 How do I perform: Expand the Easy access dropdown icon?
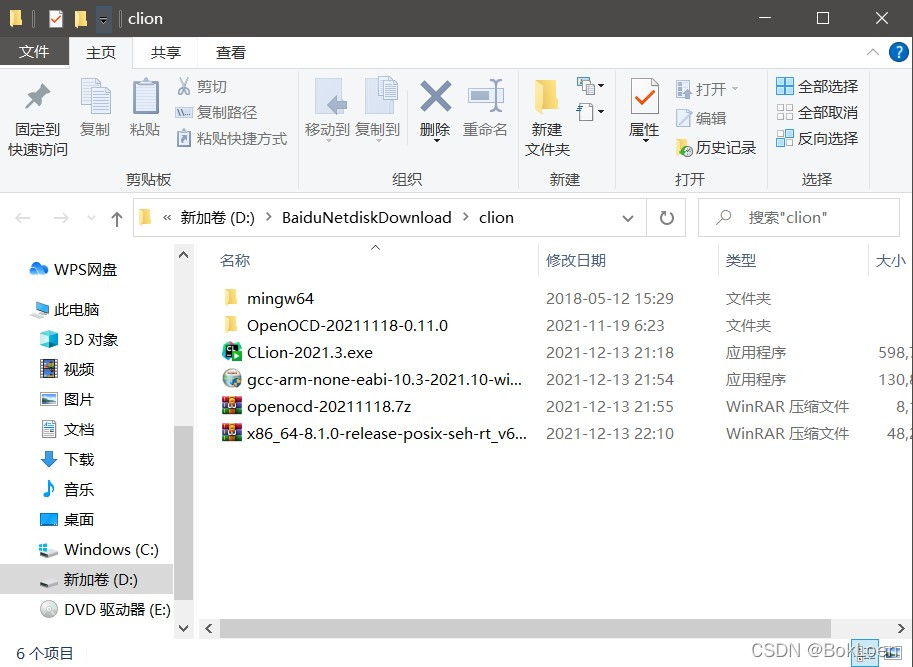click(590, 111)
